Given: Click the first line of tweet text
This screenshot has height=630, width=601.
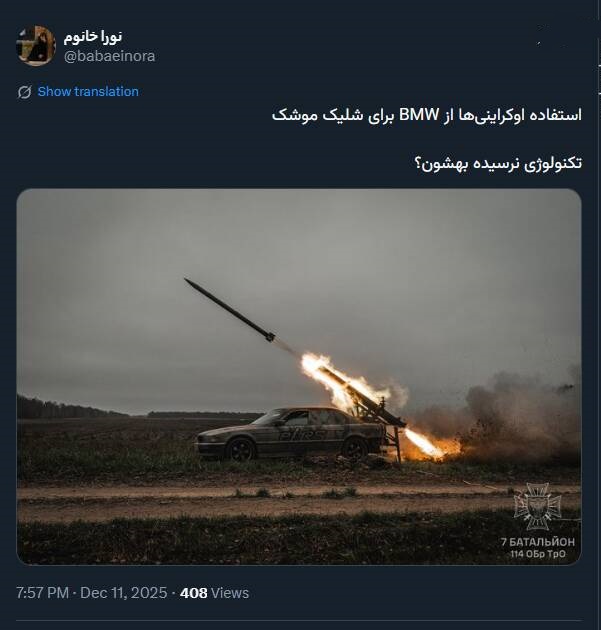Looking at the screenshot, I should (427, 115).
